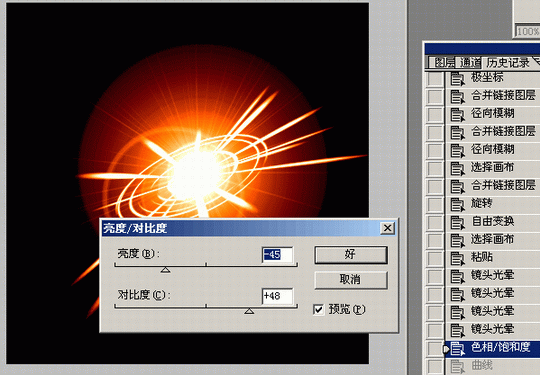Click the 亮度 brightness value field
Viewport: 540px width, 375px height.
click(x=277, y=255)
